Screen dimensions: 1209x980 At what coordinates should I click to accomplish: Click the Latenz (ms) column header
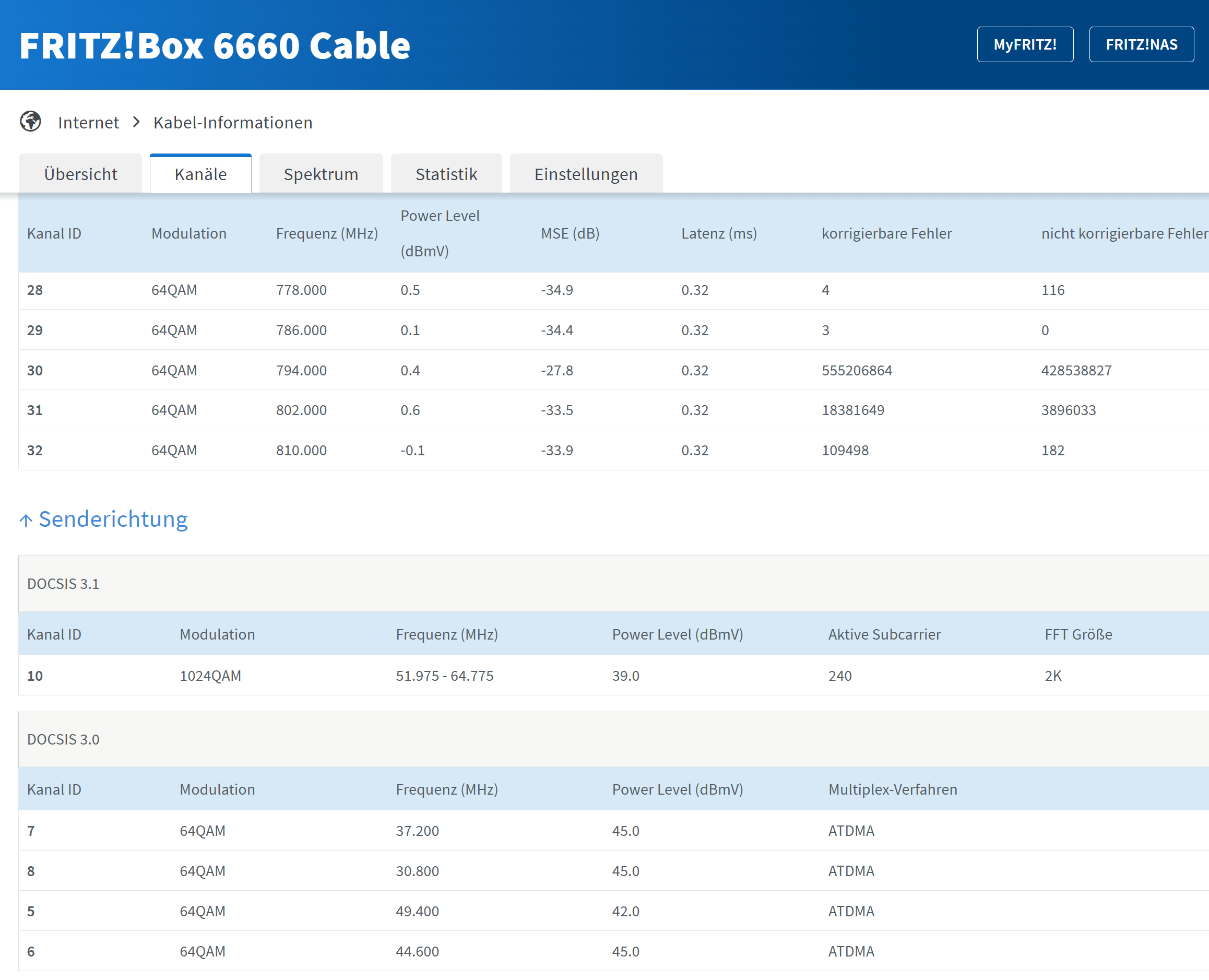[719, 233]
